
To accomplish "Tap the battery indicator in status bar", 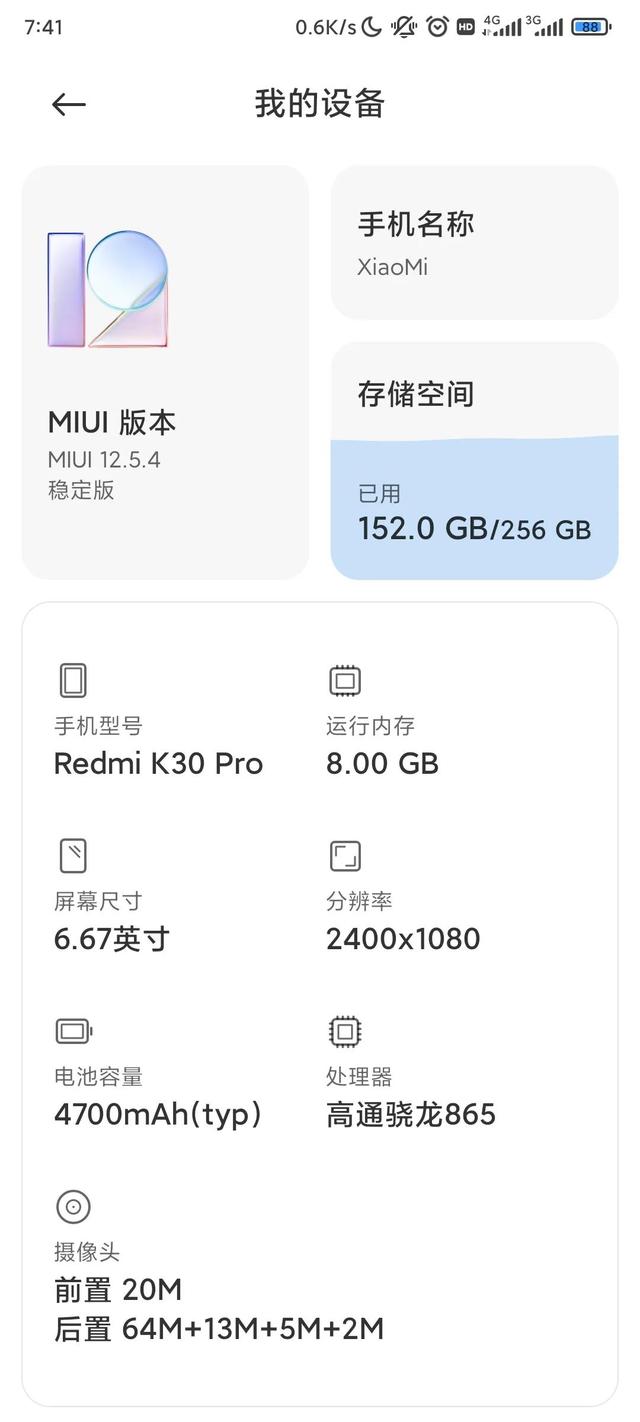I will click(x=590, y=27).
